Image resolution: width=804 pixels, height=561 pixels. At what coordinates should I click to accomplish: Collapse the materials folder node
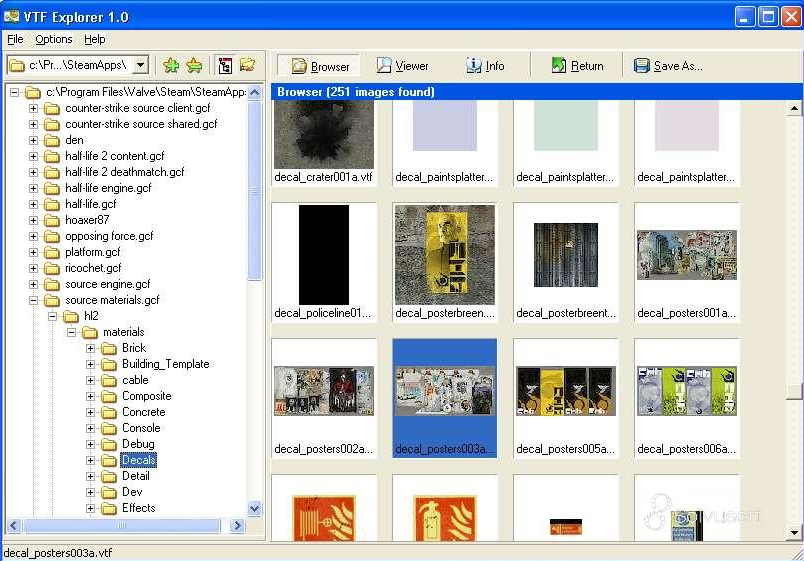click(71, 332)
